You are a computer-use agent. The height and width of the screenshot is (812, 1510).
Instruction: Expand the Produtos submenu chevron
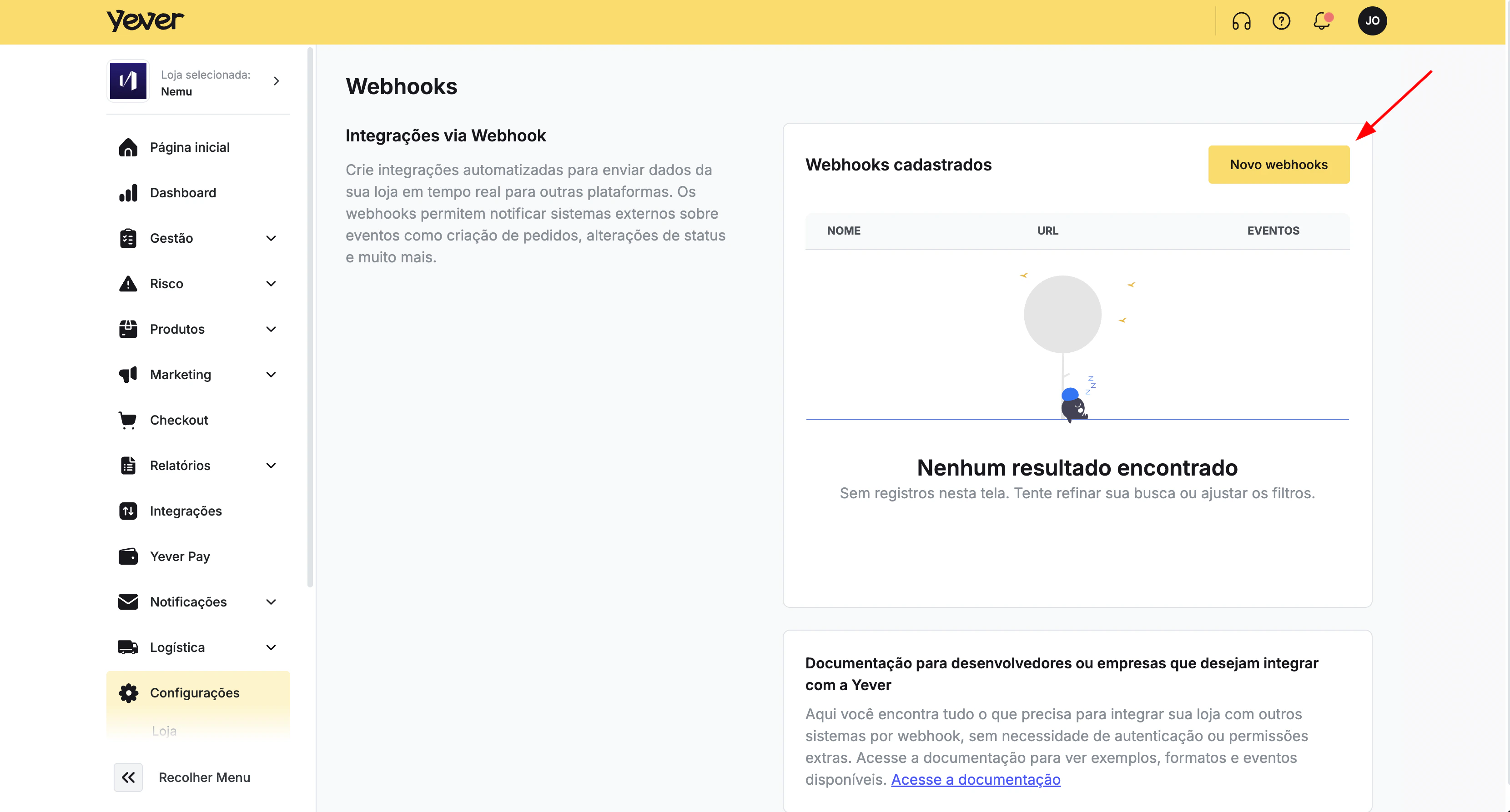(x=271, y=329)
